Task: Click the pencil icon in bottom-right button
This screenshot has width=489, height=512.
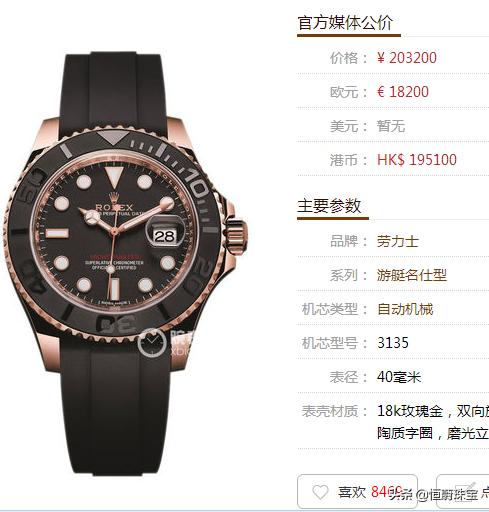Action: click(466, 490)
